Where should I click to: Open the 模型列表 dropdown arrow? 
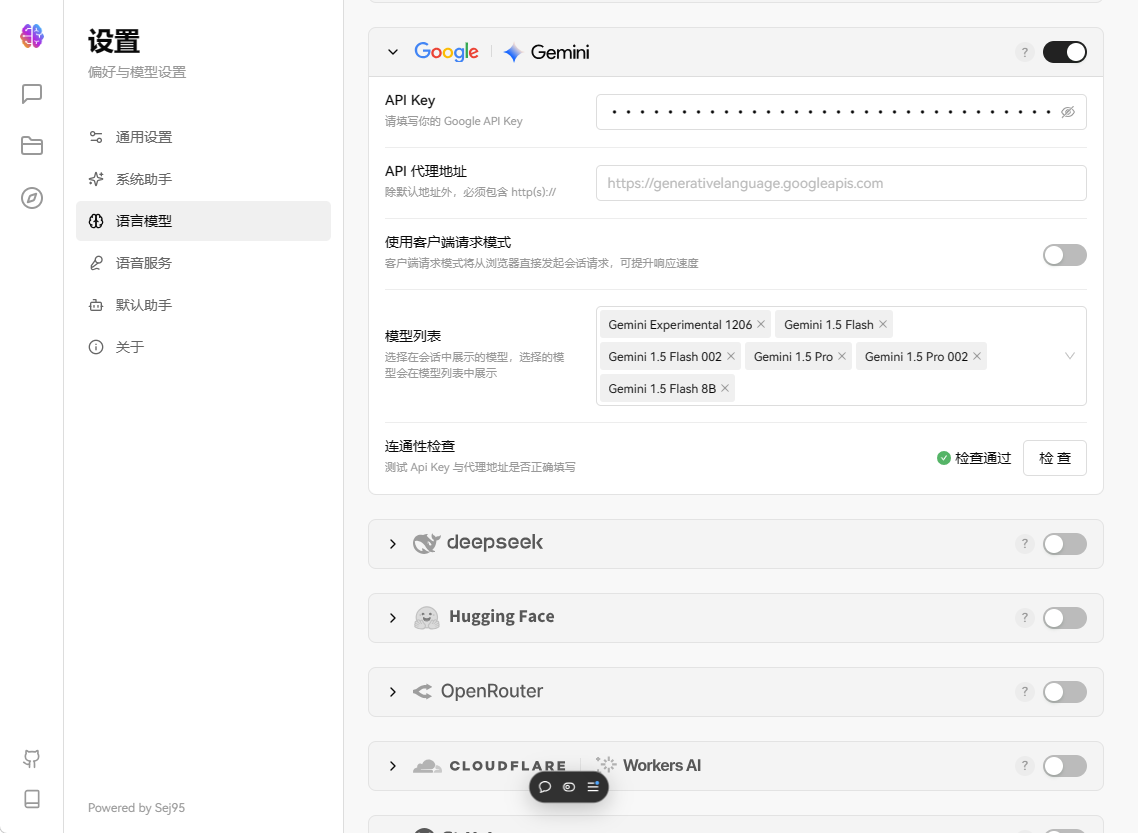(1070, 356)
